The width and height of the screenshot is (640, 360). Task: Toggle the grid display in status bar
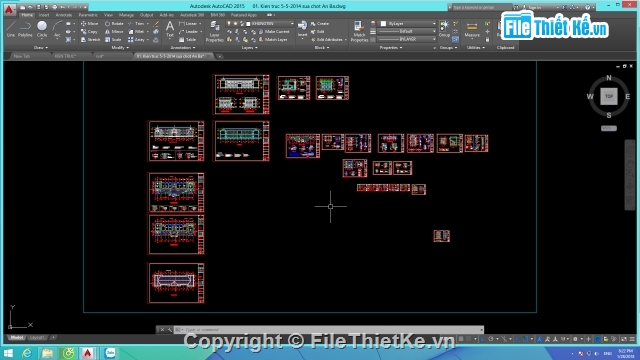461,339
